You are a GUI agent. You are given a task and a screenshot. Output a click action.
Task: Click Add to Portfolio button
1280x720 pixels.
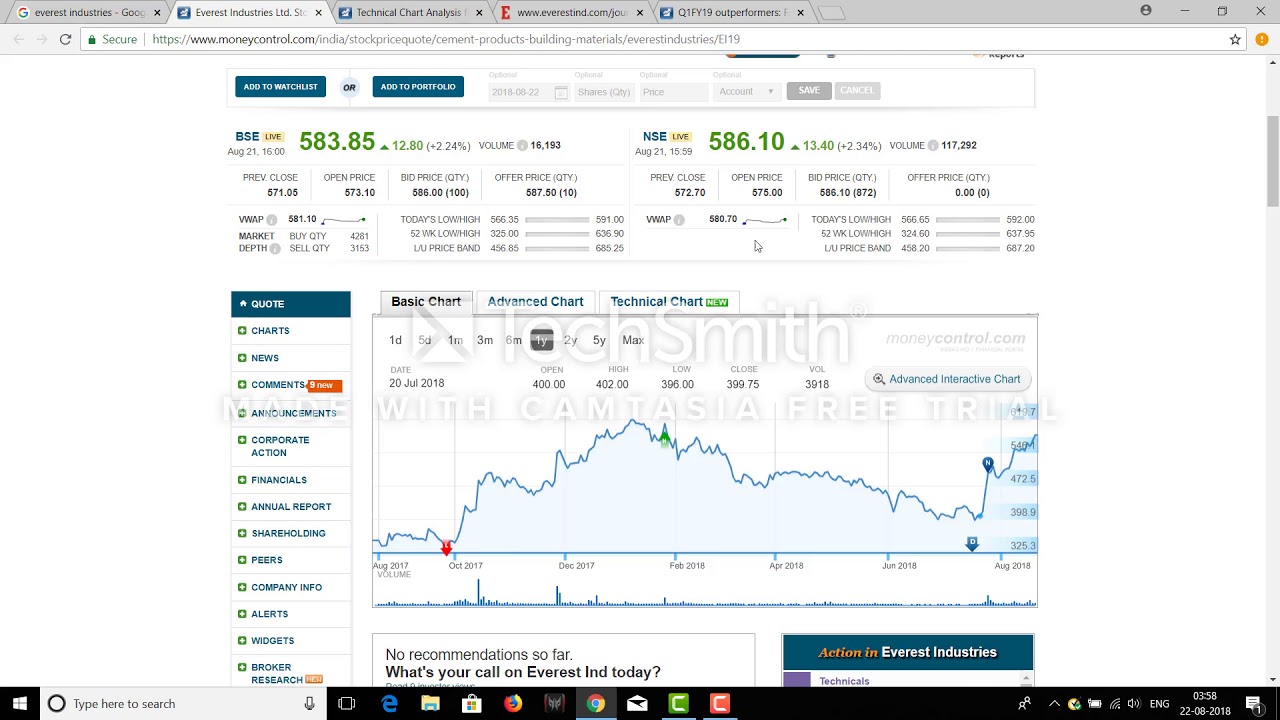418,87
